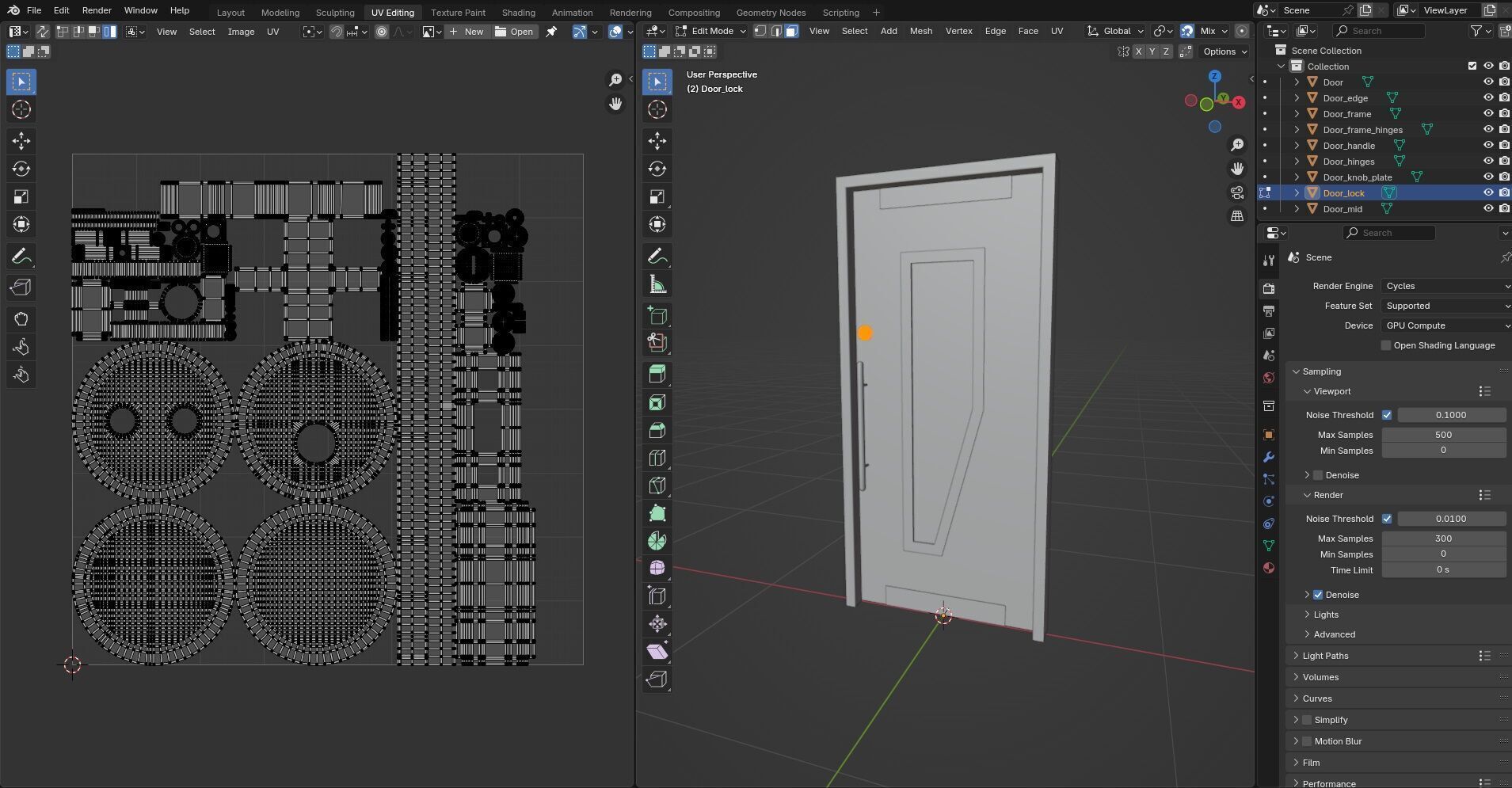Adjust render Max Samples value 300

click(x=1443, y=539)
